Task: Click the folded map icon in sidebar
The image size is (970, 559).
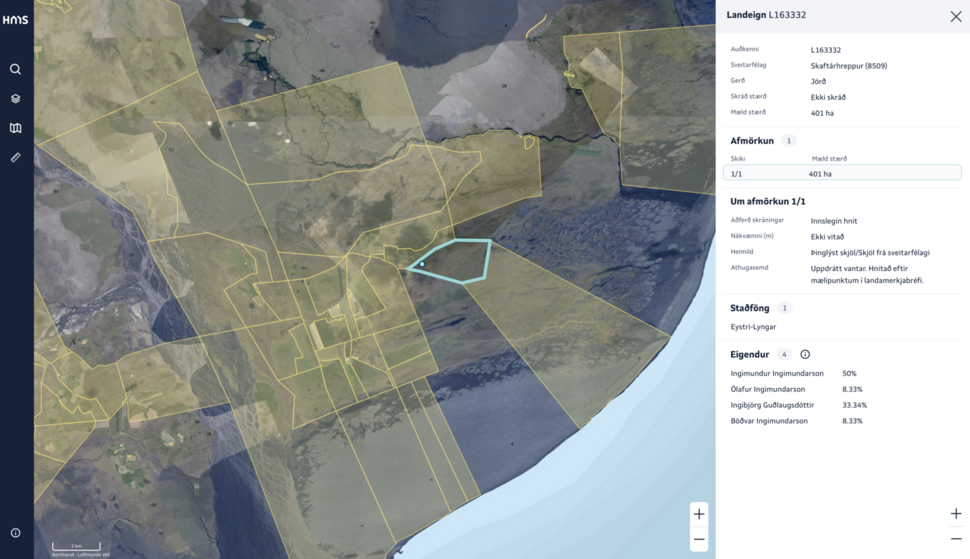Action: (x=15, y=128)
